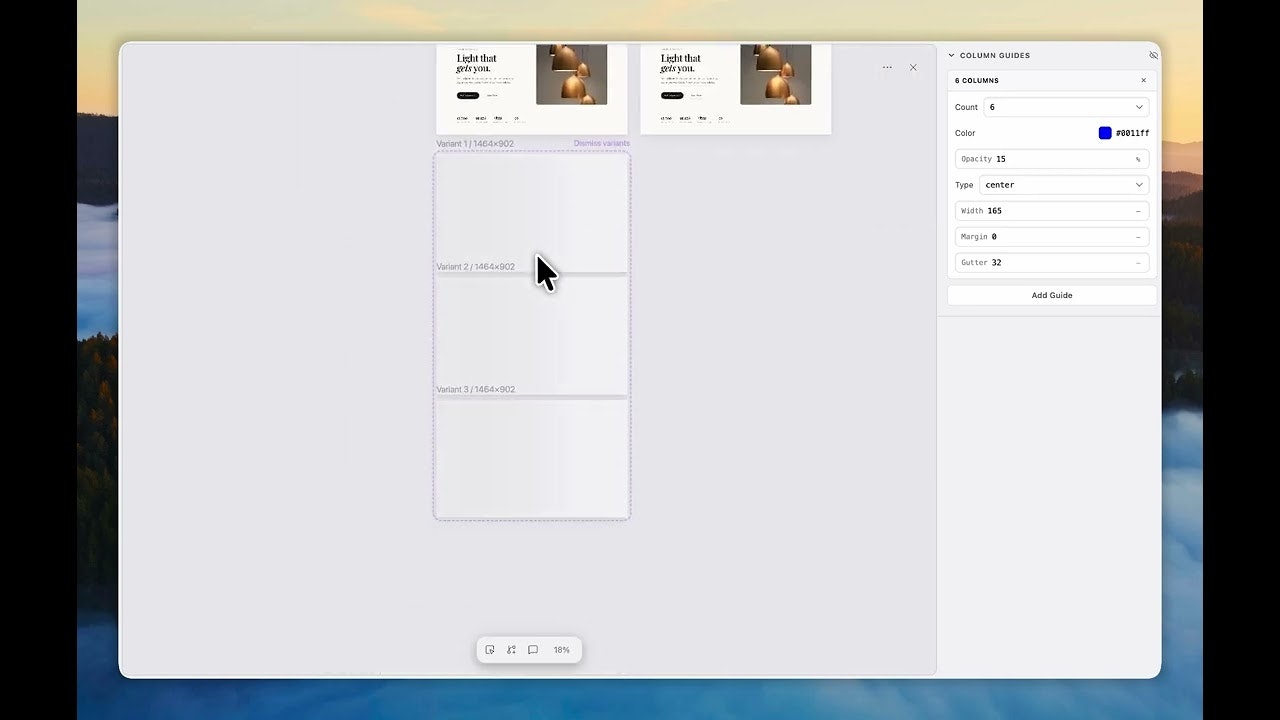Decrease Gutter using its minus stepper
The width and height of the screenshot is (1280, 720).
1138,262
